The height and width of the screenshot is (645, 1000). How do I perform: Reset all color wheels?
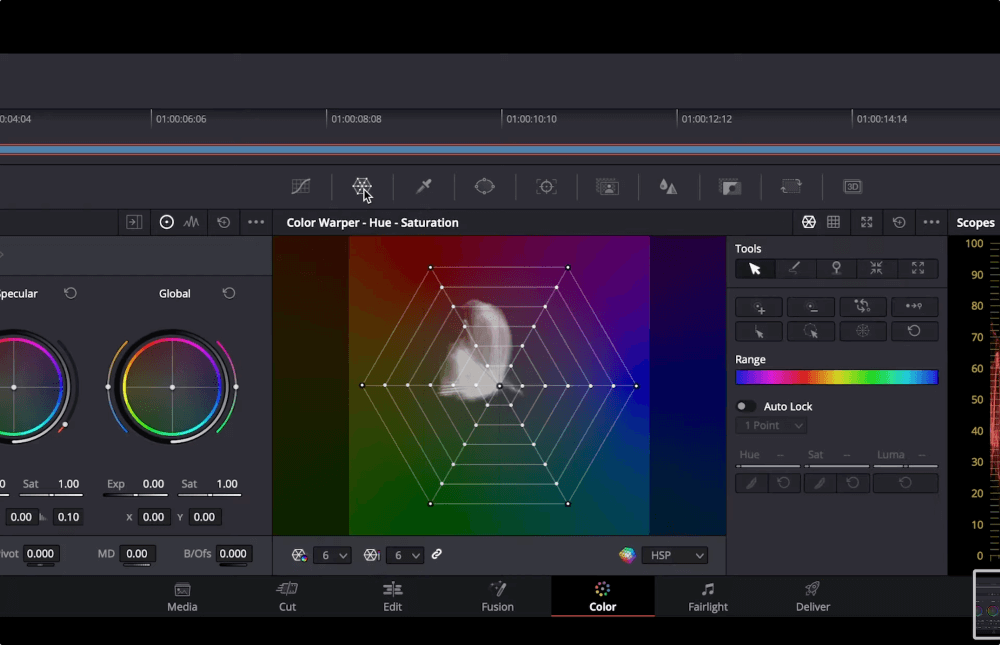click(223, 222)
